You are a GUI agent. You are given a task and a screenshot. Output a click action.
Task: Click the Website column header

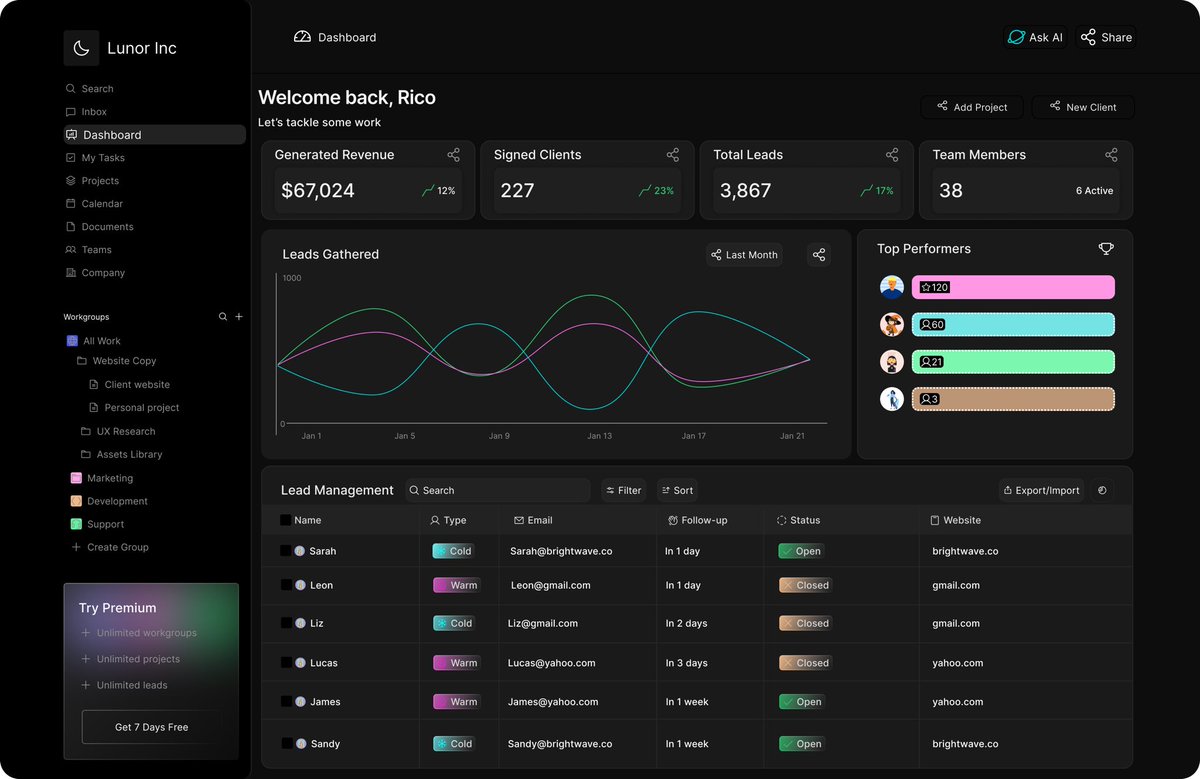[956, 520]
